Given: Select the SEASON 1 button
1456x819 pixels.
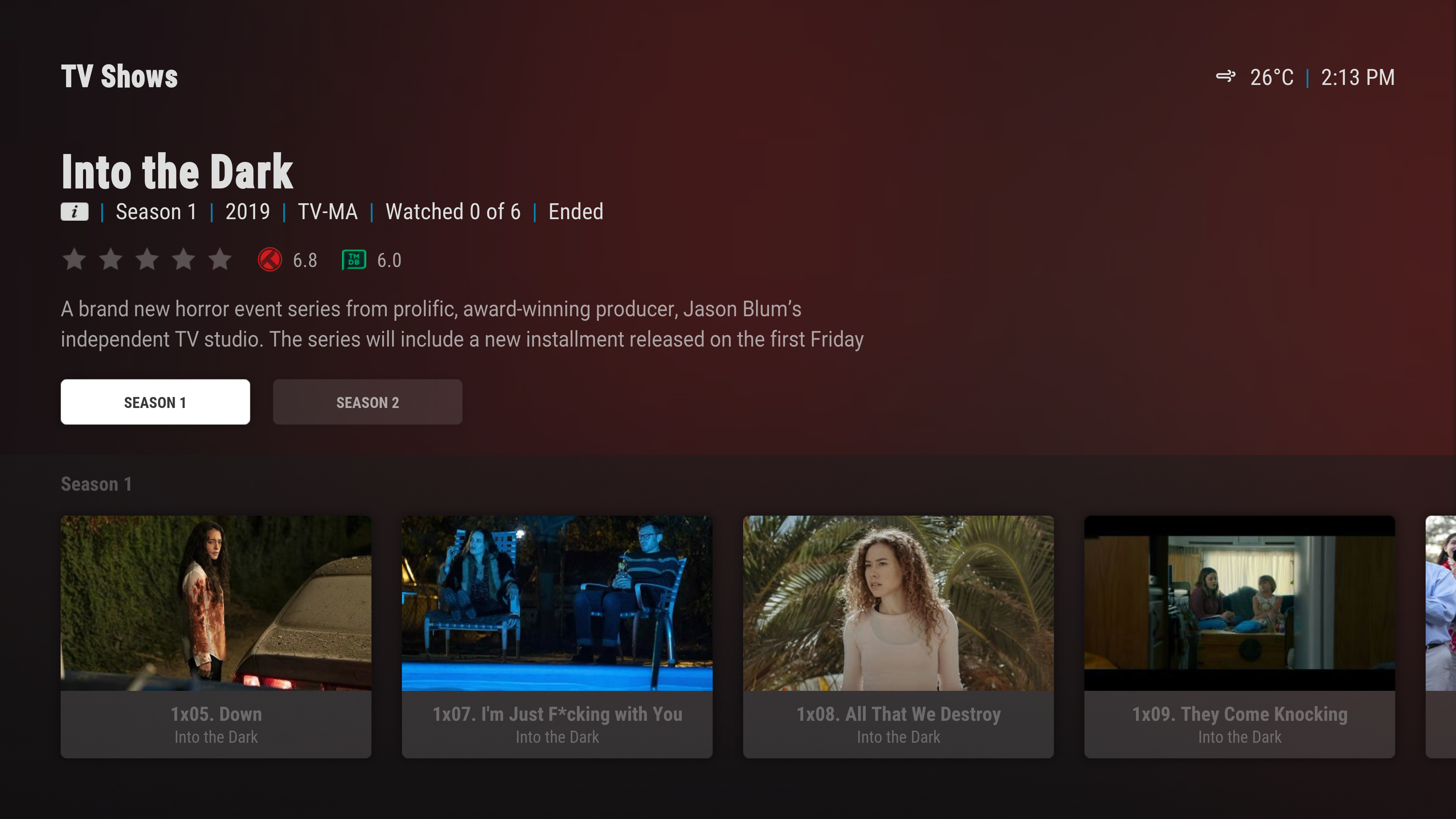Looking at the screenshot, I should tap(155, 402).
